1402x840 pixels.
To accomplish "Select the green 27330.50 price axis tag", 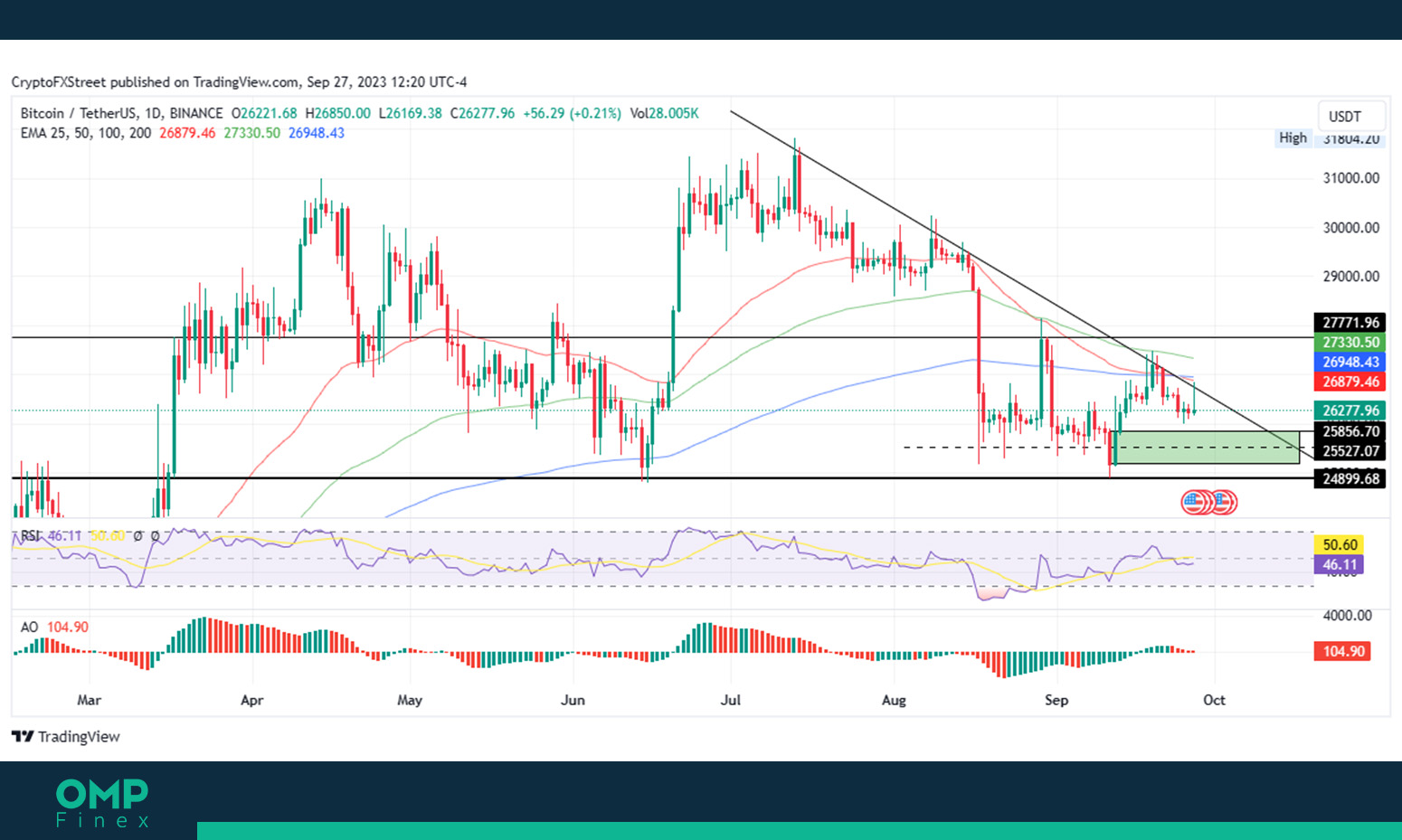I will click(x=1350, y=343).
